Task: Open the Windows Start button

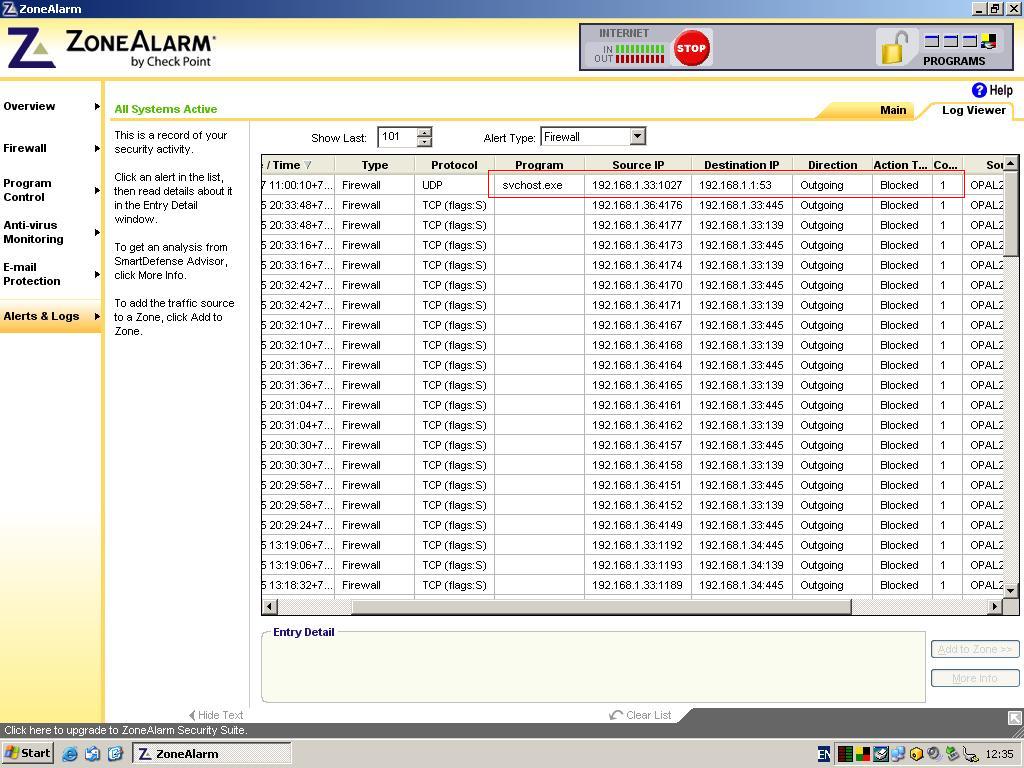Action: (x=27, y=753)
